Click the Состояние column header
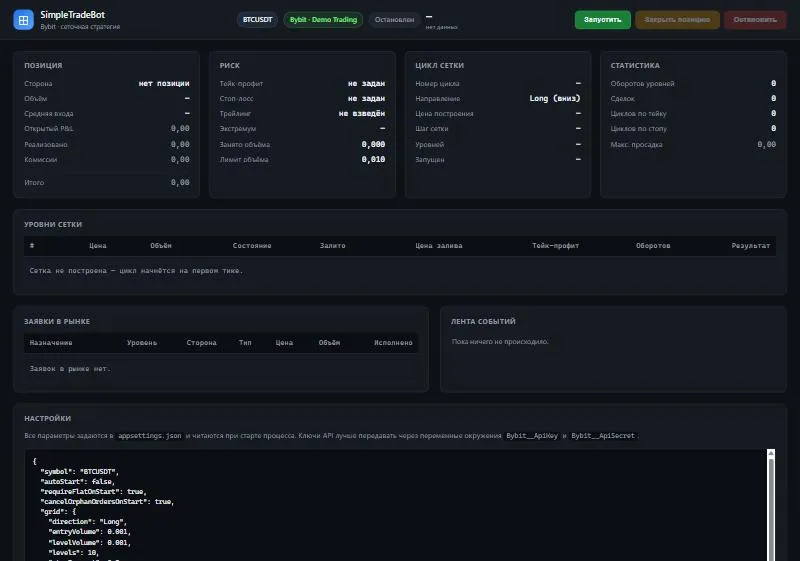The height and width of the screenshot is (561, 800). coord(252,245)
